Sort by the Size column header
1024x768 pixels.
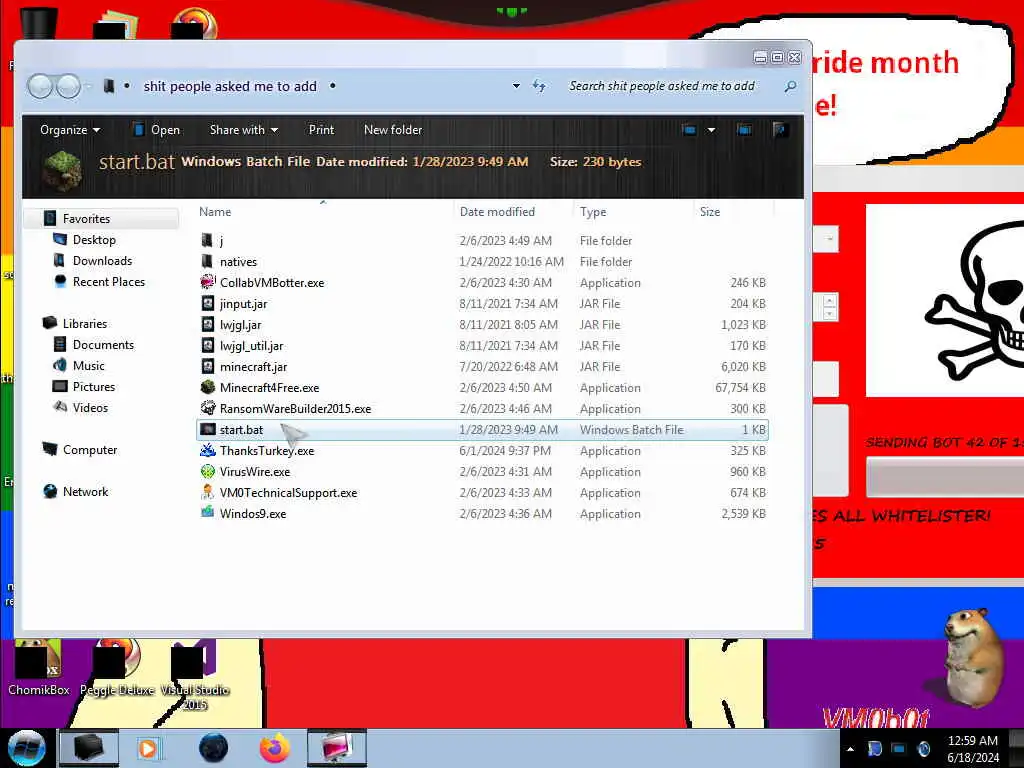[x=733, y=212]
